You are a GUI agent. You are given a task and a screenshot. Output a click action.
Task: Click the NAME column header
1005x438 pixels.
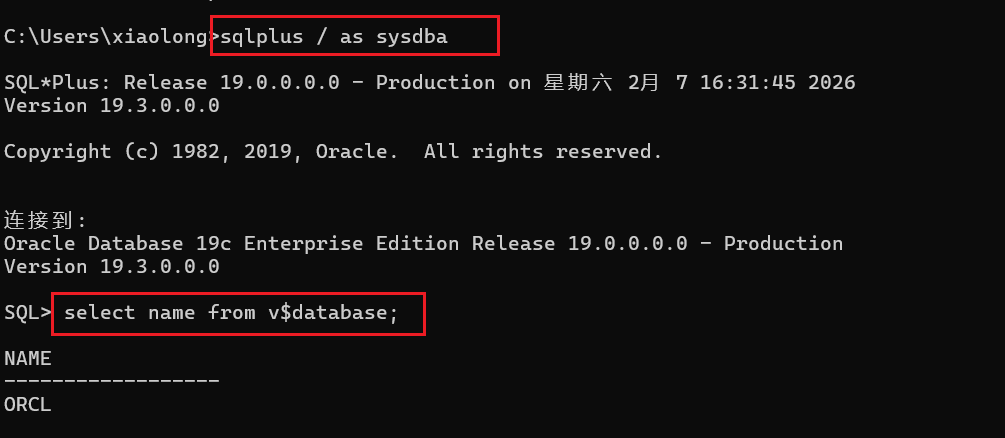[28, 358]
